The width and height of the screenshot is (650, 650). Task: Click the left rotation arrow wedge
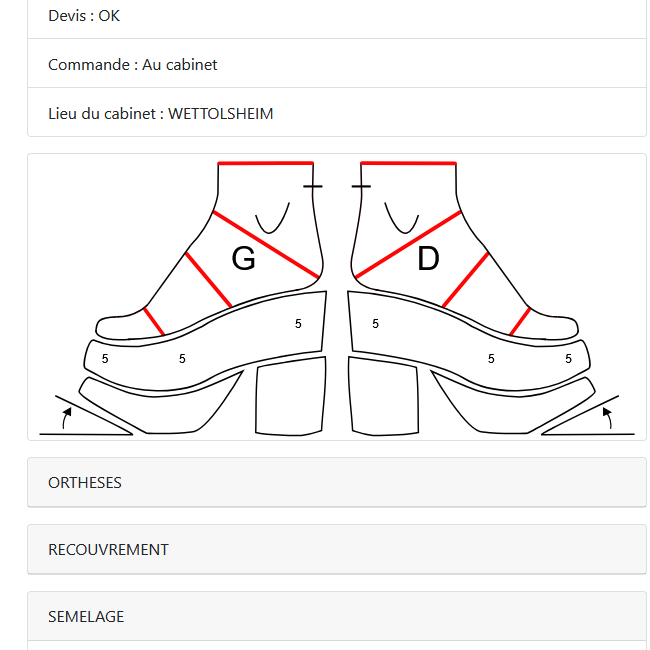point(86,416)
